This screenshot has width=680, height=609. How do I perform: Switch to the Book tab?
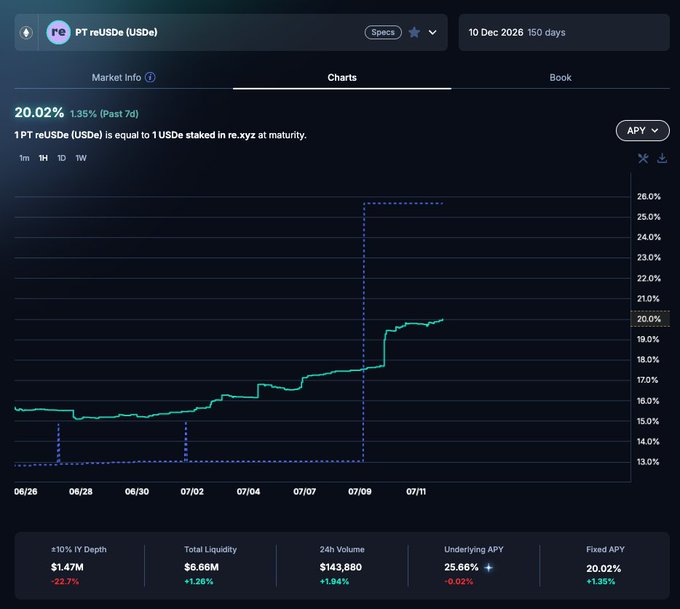pos(560,77)
